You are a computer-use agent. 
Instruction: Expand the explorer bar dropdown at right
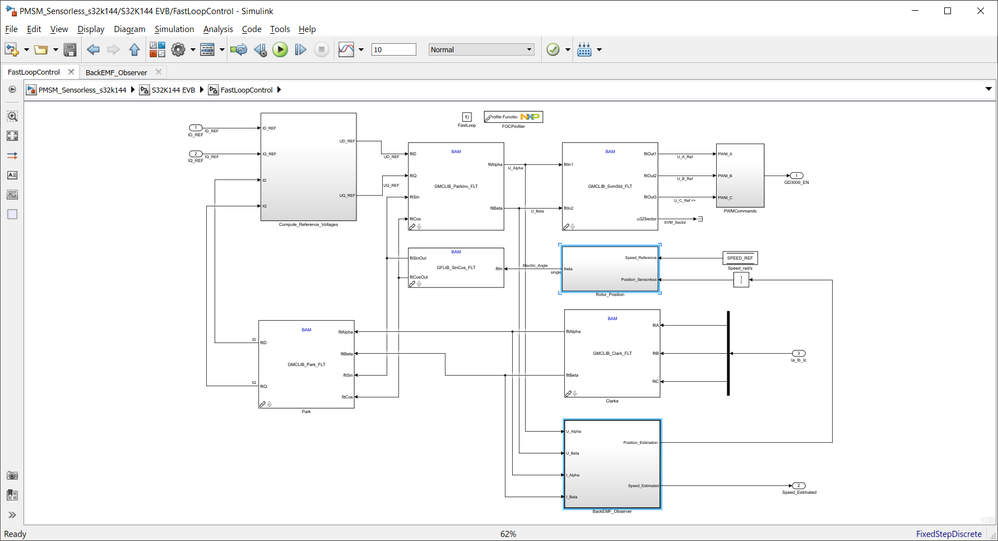[x=989, y=90]
